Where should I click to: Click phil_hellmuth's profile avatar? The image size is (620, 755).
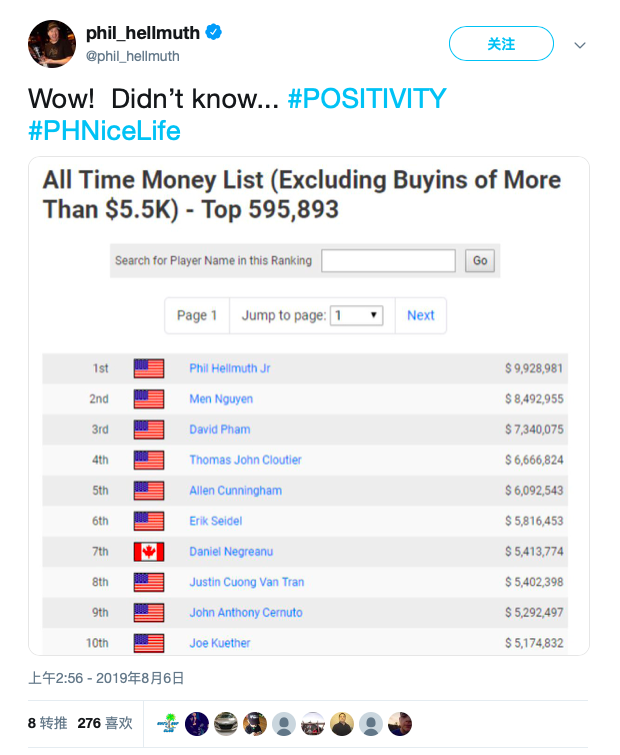tap(52, 44)
